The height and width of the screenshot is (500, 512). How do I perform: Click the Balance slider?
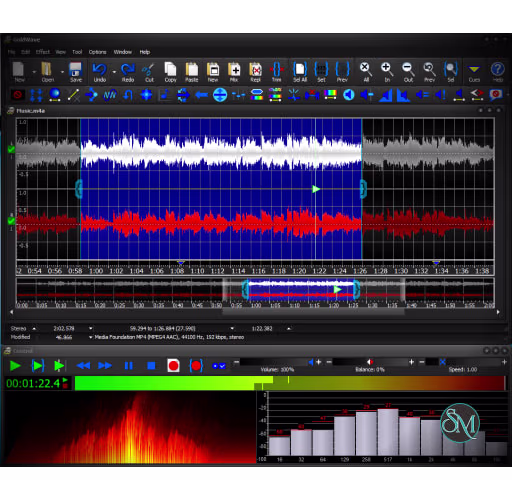click(x=370, y=362)
